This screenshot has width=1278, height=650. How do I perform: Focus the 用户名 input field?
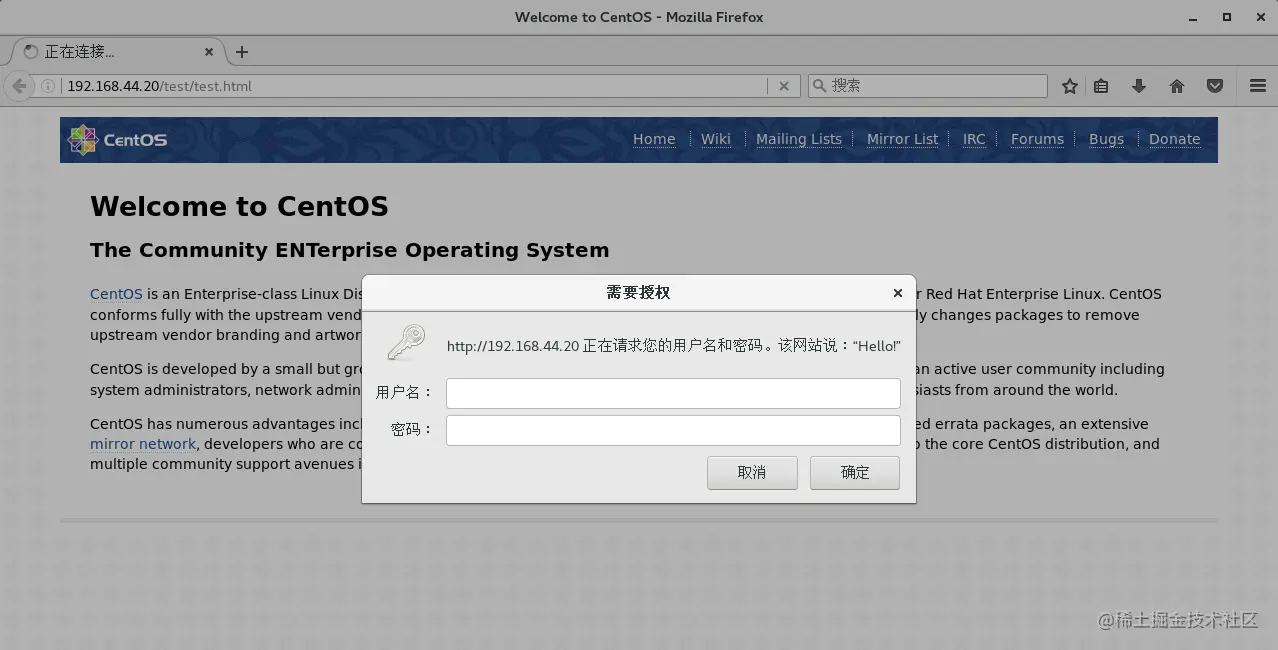(x=673, y=393)
